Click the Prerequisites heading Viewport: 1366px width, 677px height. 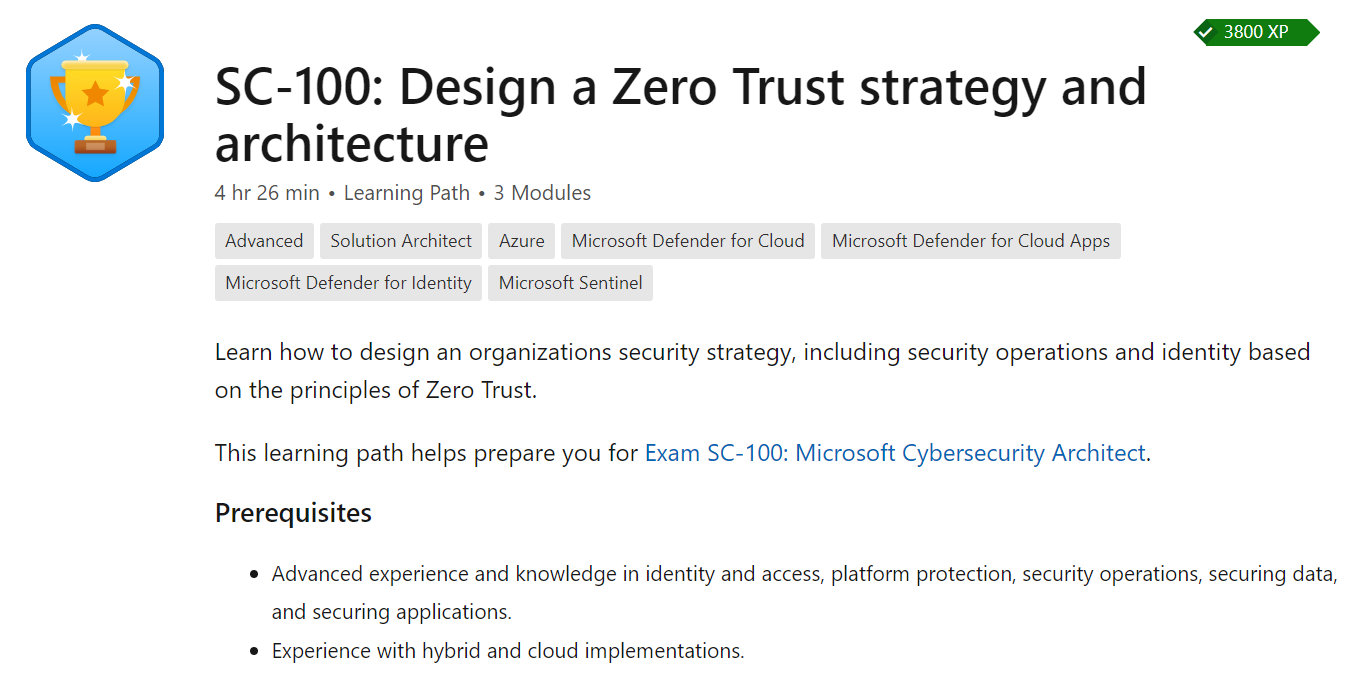293,513
